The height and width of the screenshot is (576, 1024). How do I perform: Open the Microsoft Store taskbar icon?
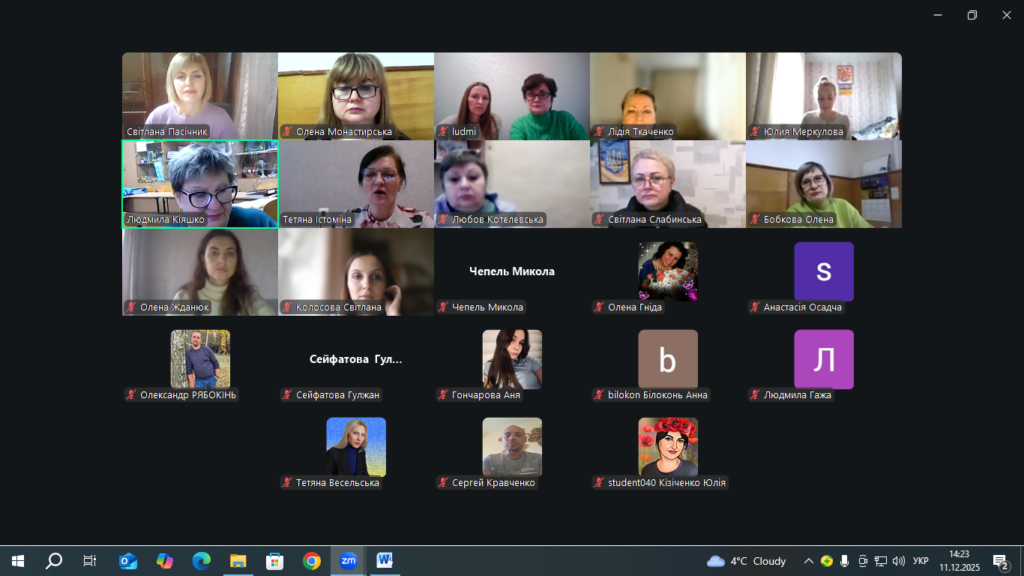coord(274,561)
